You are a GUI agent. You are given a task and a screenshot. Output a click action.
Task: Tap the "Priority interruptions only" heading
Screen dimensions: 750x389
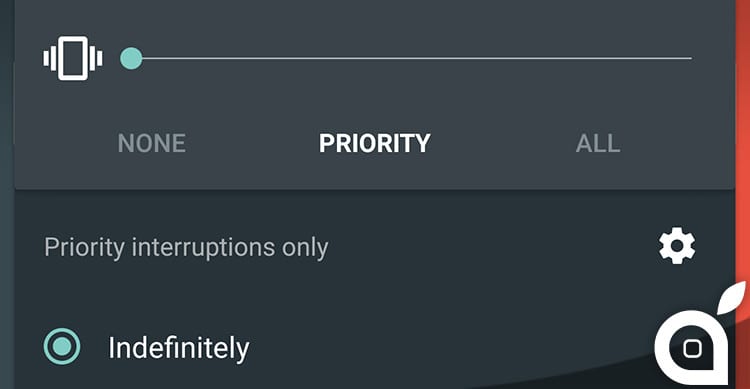pos(186,247)
